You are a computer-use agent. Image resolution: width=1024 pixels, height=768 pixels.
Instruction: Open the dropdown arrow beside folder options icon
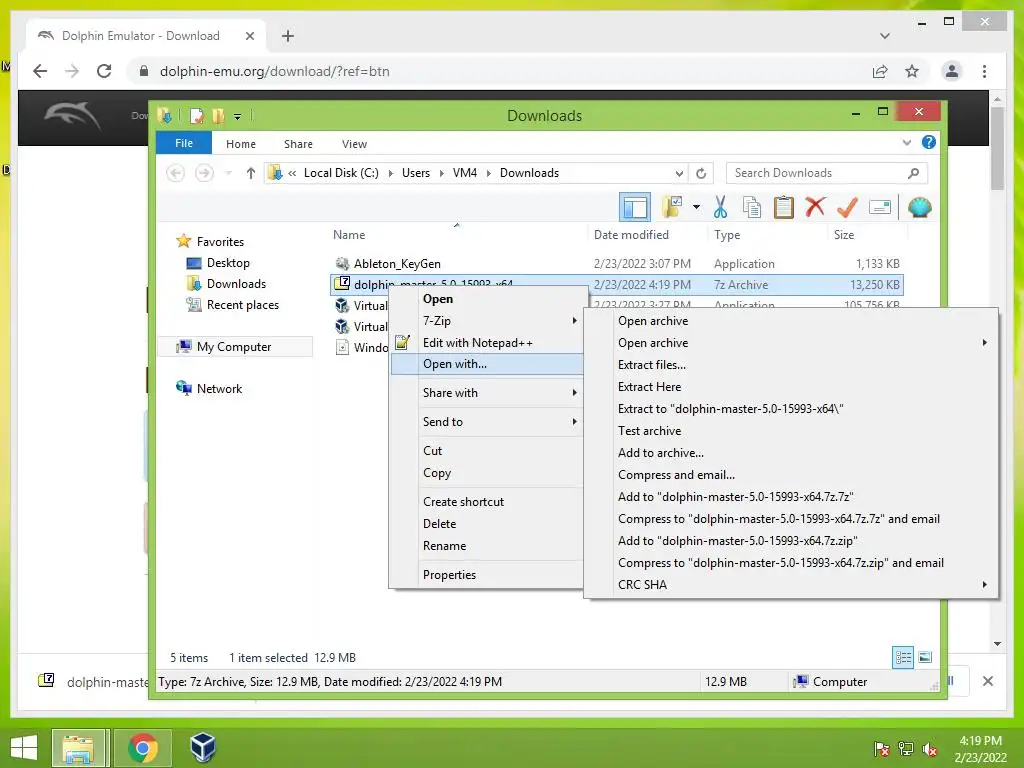(x=696, y=208)
